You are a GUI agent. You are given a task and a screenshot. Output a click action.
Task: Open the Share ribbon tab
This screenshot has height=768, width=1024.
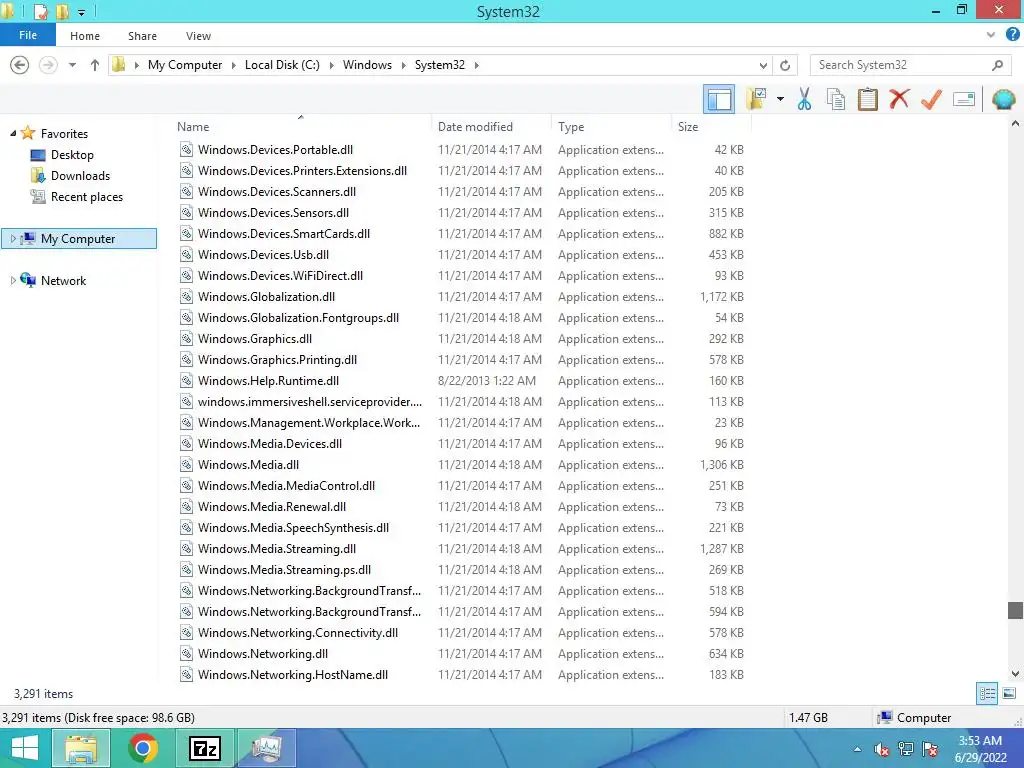(x=142, y=36)
